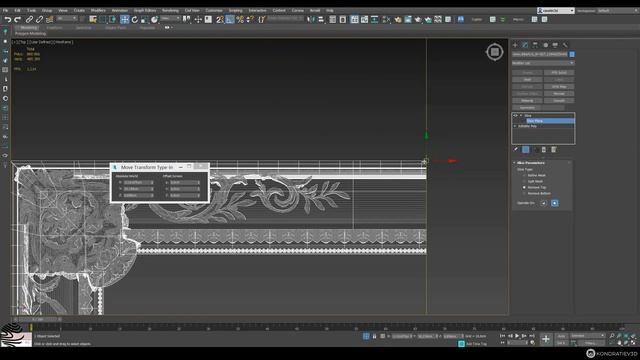This screenshot has height=360, width=640.
Task: Toggle the Snaps (2.5D) icon
Action: click(220, 19)
